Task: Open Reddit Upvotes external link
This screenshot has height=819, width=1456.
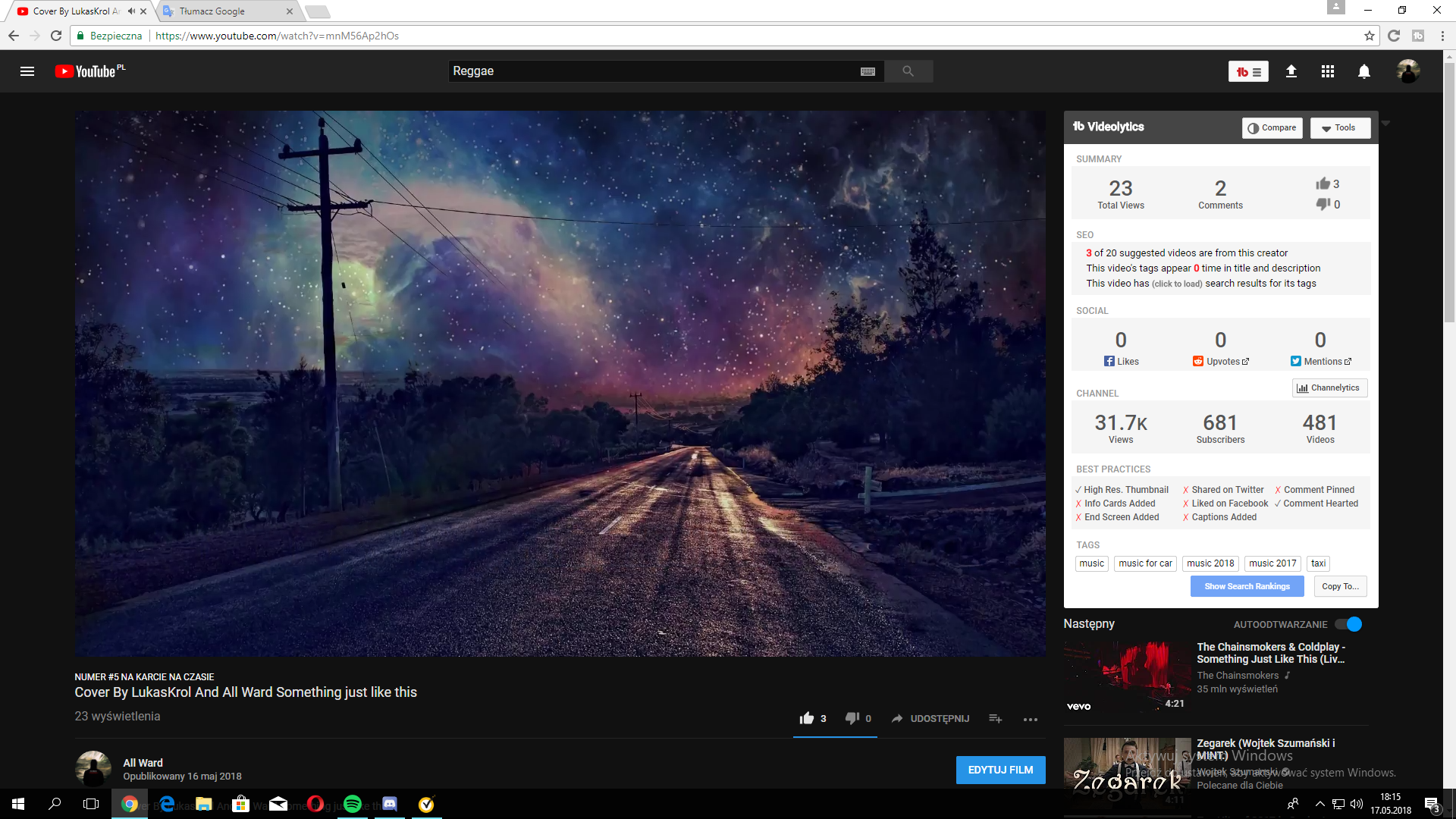Action: pos(1220,362)
